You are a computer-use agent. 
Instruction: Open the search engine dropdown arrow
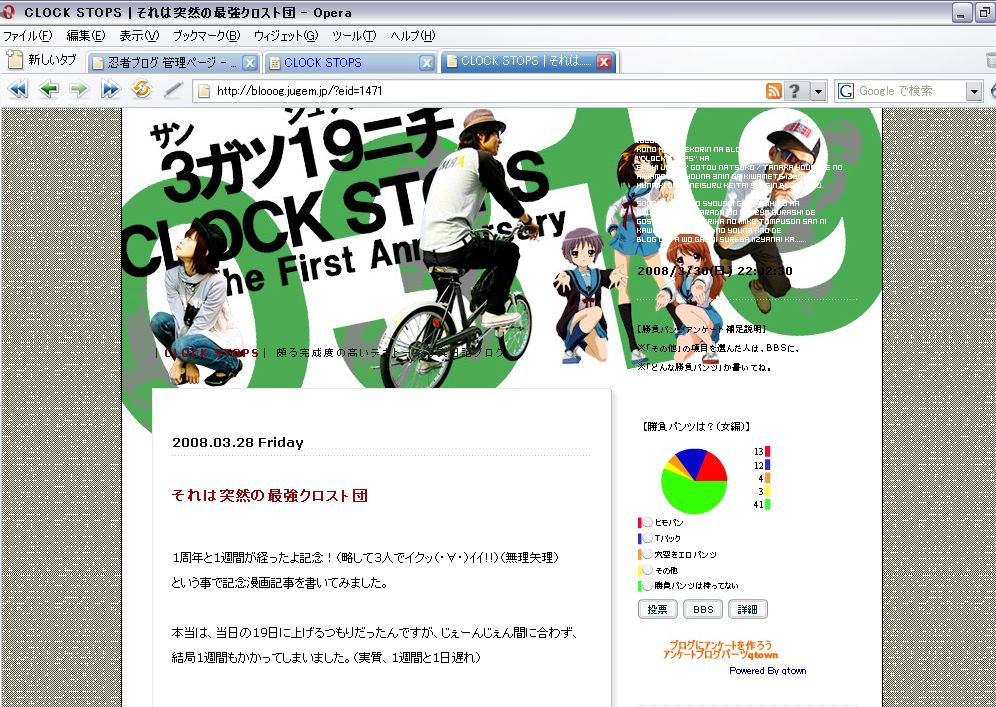click(x=974, y=91)
